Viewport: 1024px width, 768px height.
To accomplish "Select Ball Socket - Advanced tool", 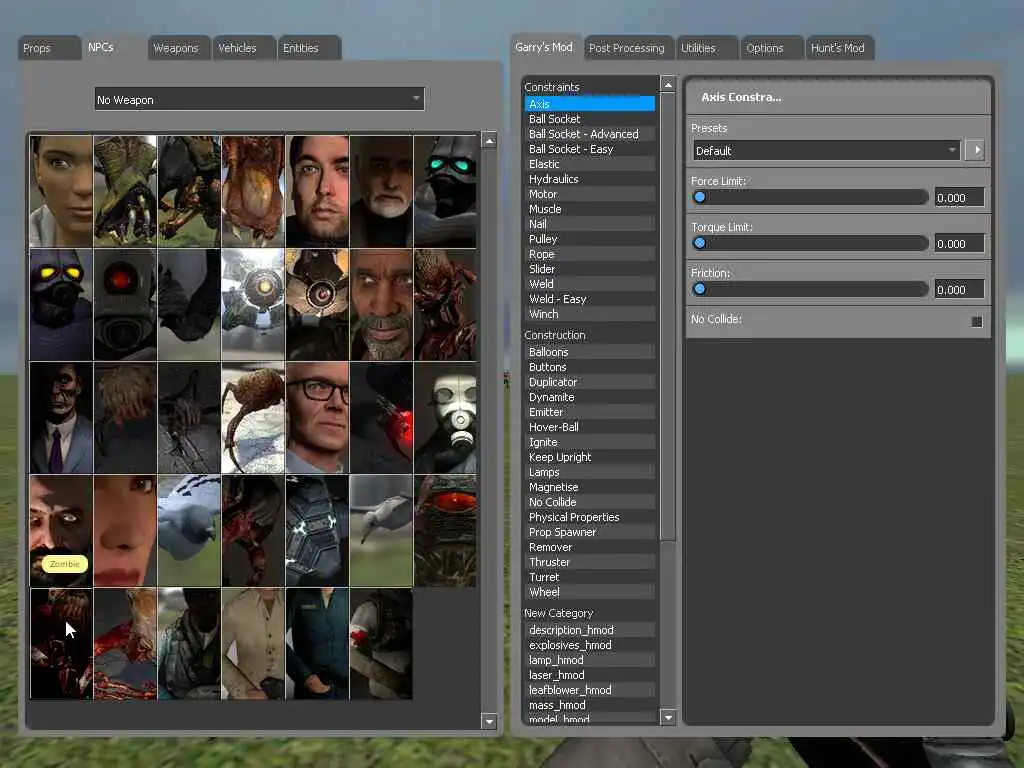I will pyautogui.click(x=590, y=134).
